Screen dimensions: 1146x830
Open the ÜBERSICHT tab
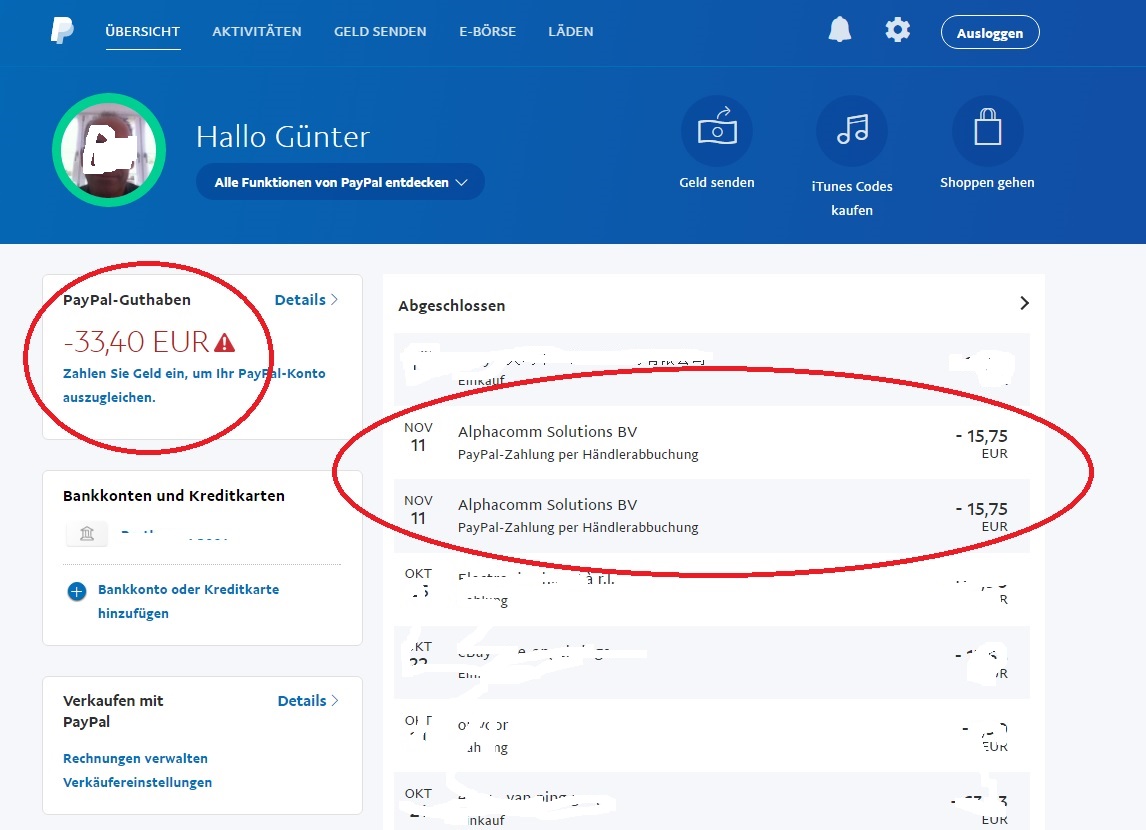[x=143, y=31]
